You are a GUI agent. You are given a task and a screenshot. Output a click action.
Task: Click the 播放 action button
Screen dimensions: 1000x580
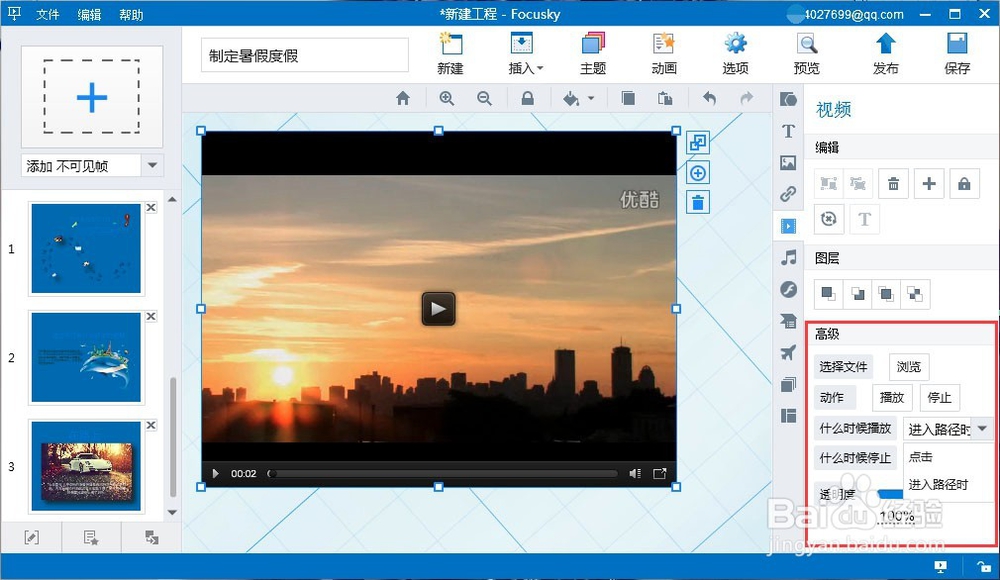[892, 398]
